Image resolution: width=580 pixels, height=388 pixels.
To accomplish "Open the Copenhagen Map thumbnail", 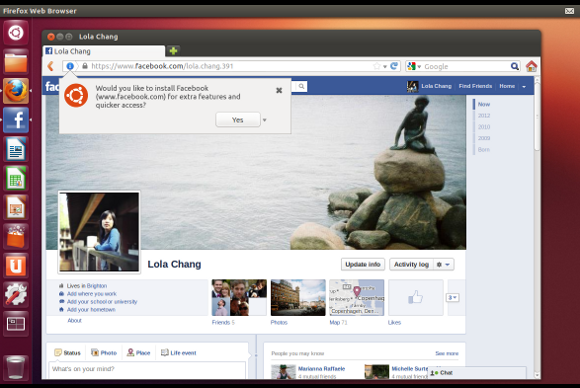I will pos(357,297).
